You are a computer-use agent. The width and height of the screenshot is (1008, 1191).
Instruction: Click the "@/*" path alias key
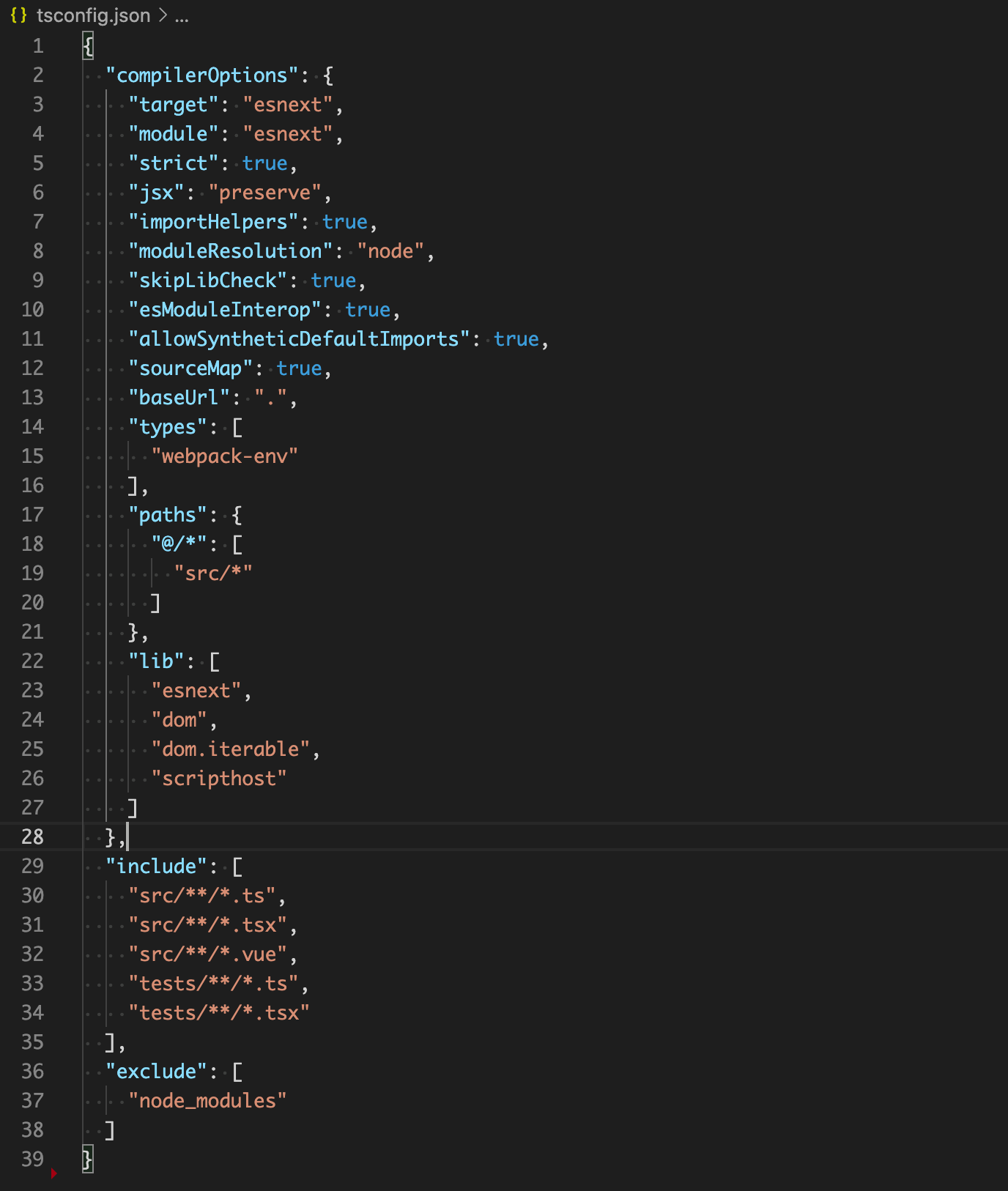pyautogui.click(x=179, y=544)
